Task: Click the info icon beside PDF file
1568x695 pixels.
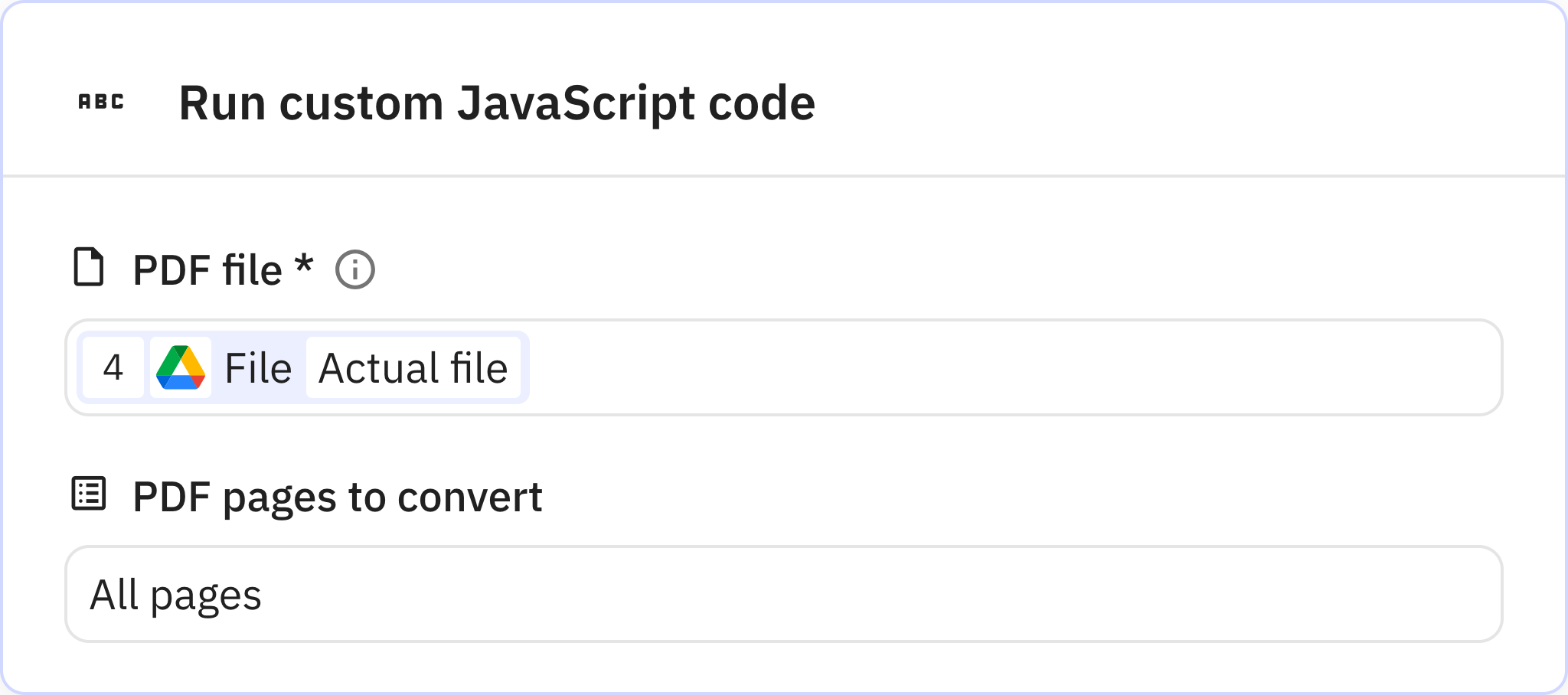Action: pos(355,270)
